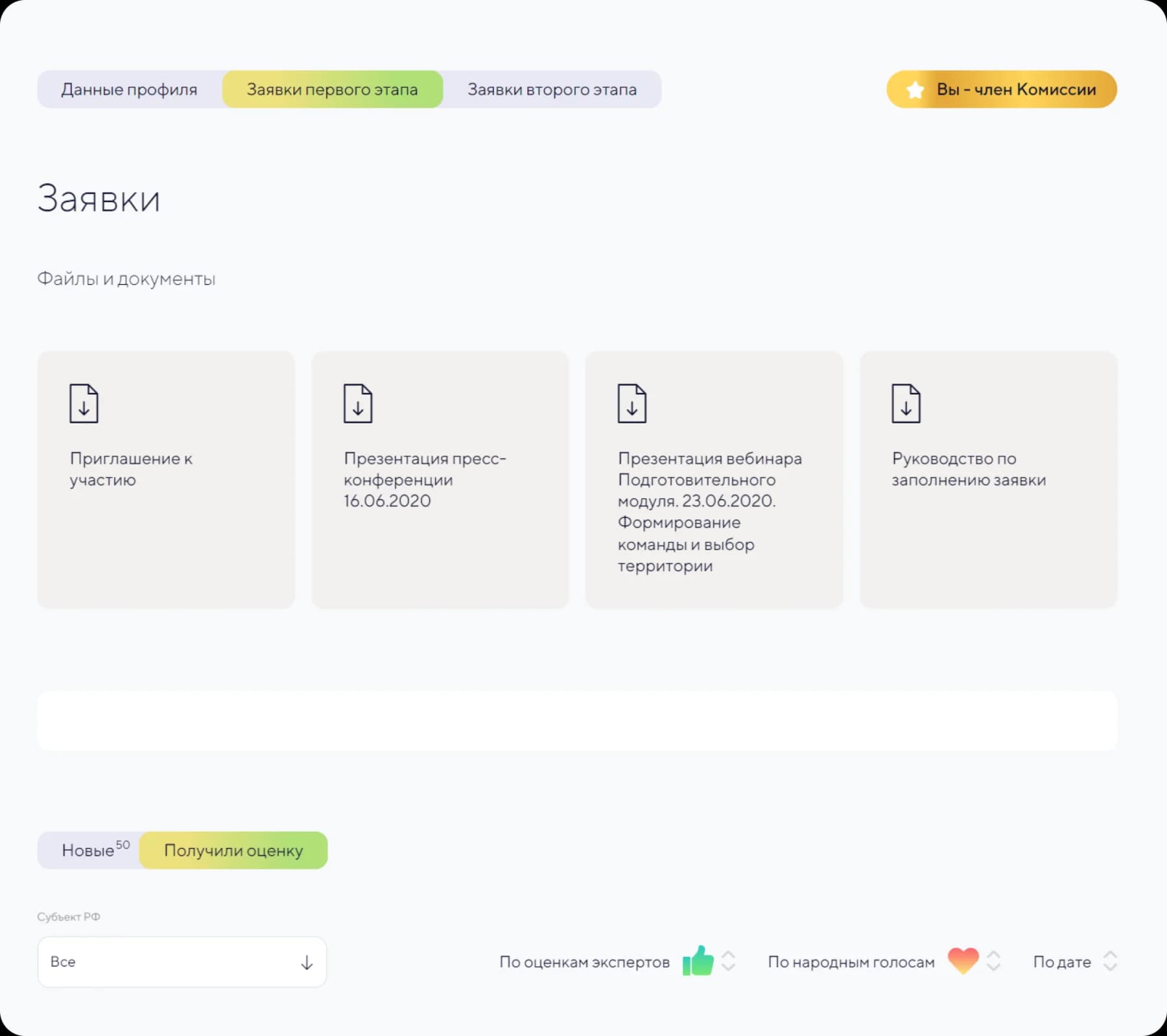Click the download icon for Приглашение к участию
The image size is (1167, 1036).
point(84,403)
